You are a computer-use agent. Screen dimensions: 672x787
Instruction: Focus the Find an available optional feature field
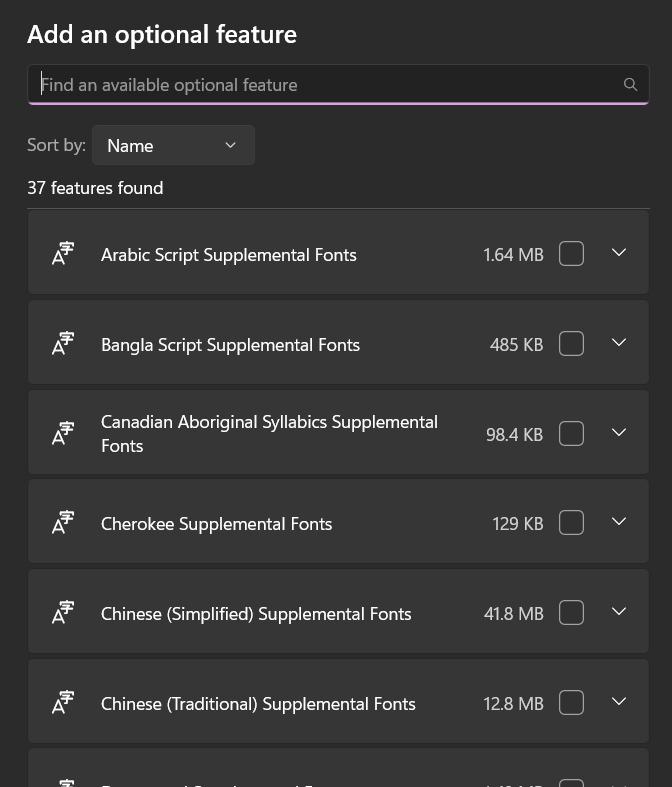pos(320,85)
